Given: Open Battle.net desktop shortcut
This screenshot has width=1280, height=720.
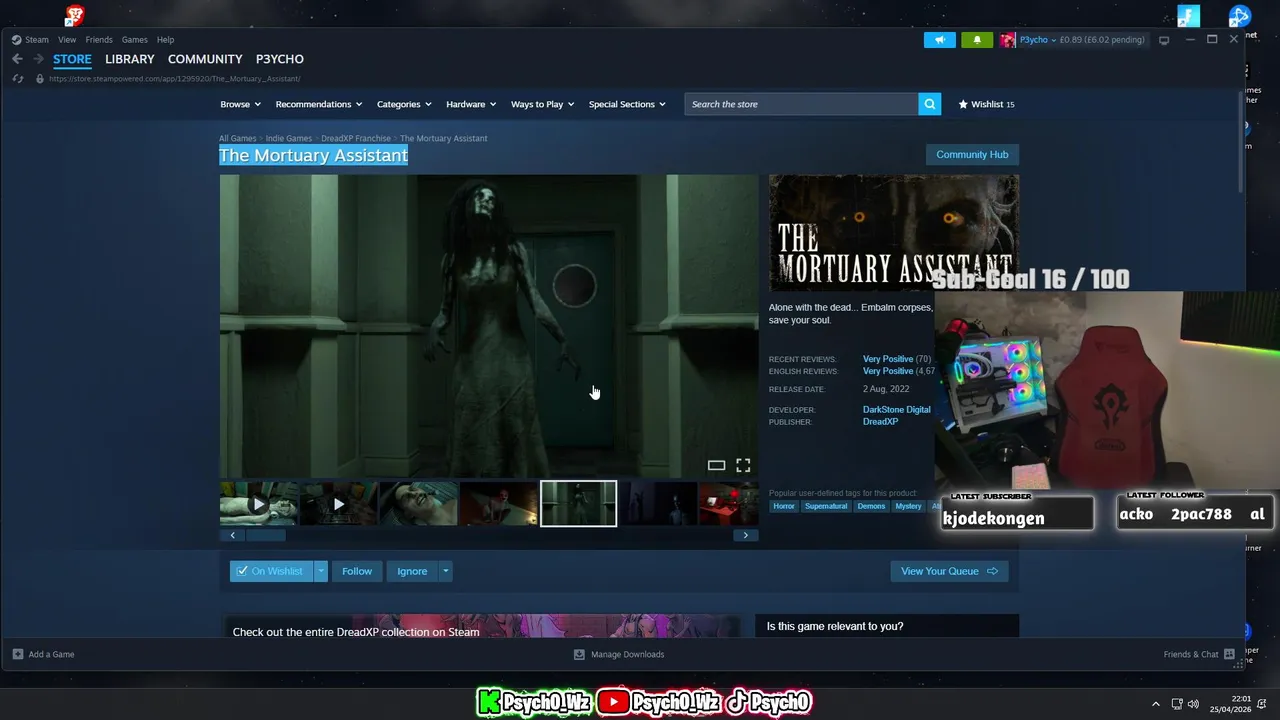Looking at the screenshot, I should coord(1240,16).
